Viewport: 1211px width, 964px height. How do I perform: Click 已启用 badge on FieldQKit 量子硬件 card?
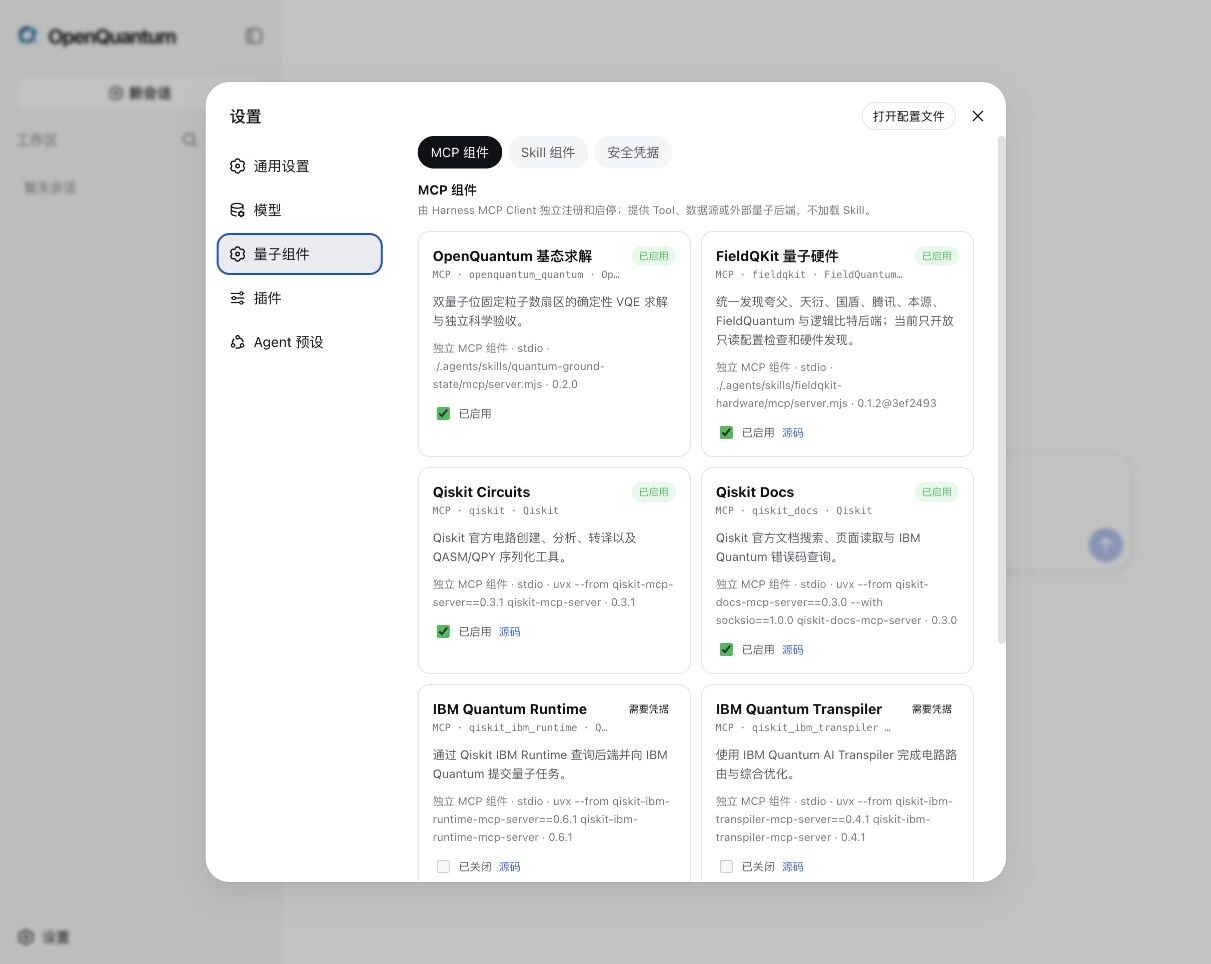[x=937, y=256]
